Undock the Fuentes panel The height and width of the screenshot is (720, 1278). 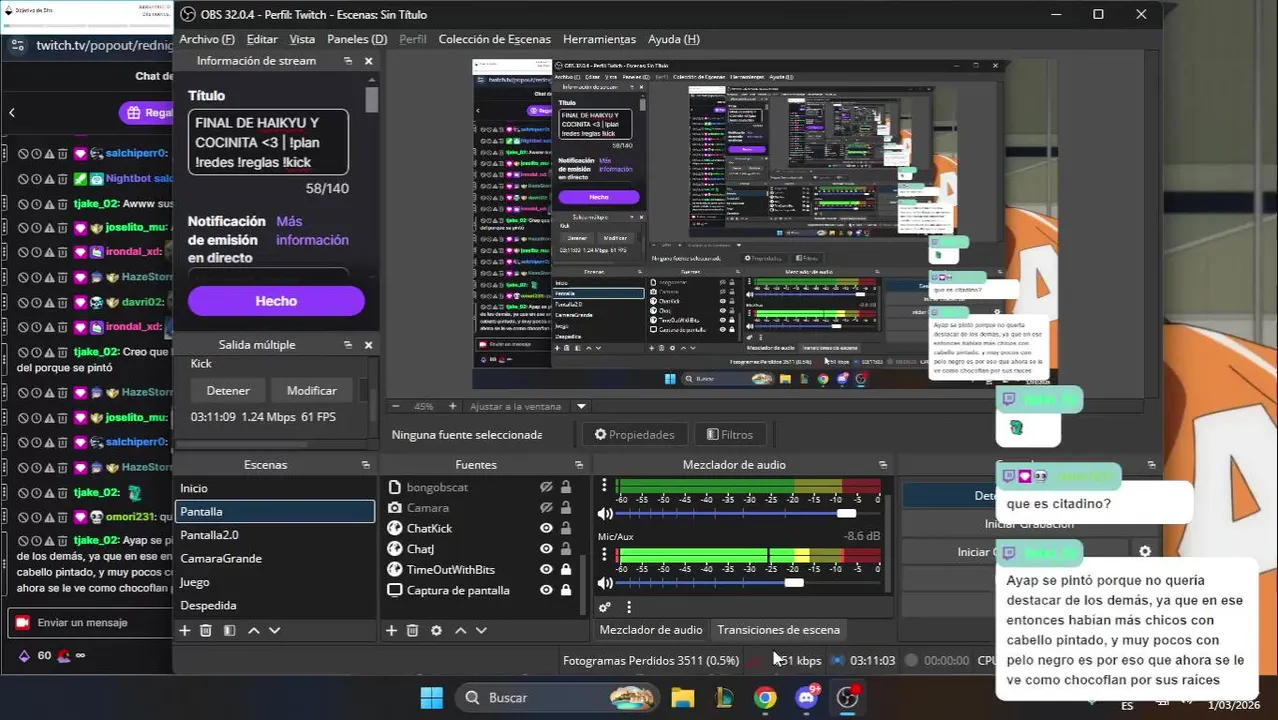tap(579, 465)
